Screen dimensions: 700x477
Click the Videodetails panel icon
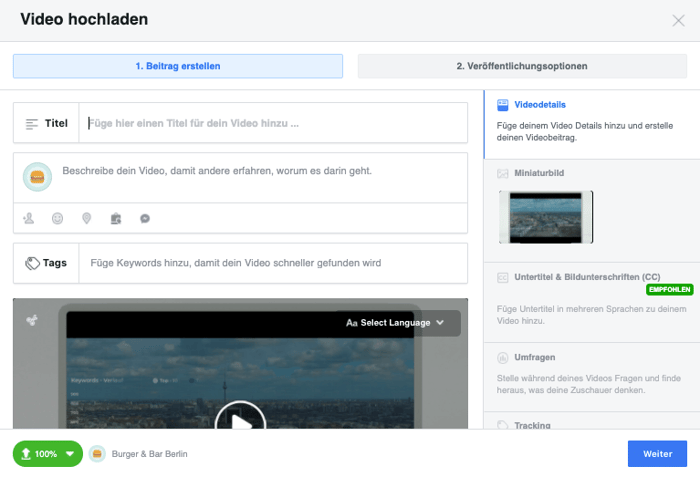503,105
